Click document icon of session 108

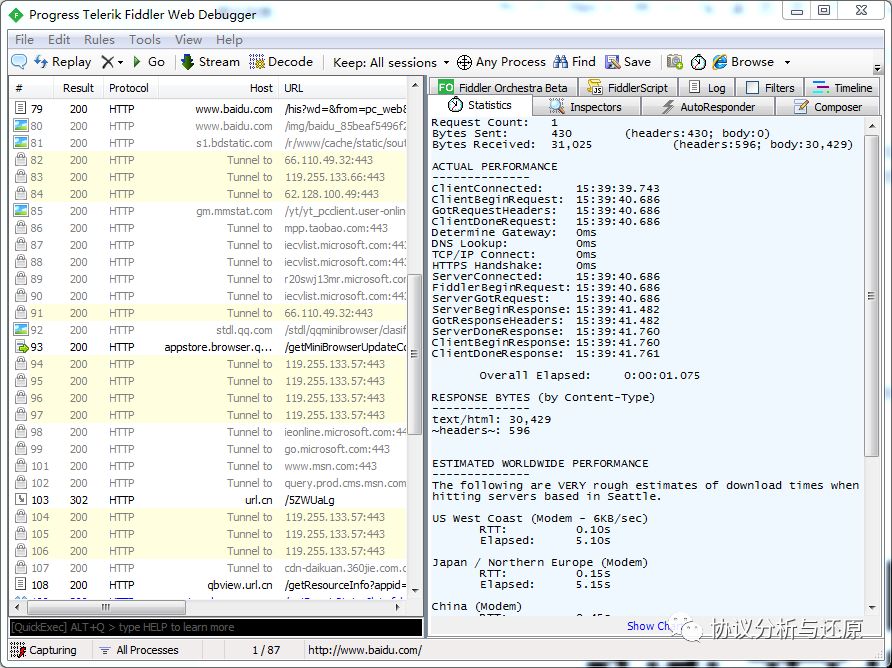tap(21, 584)
